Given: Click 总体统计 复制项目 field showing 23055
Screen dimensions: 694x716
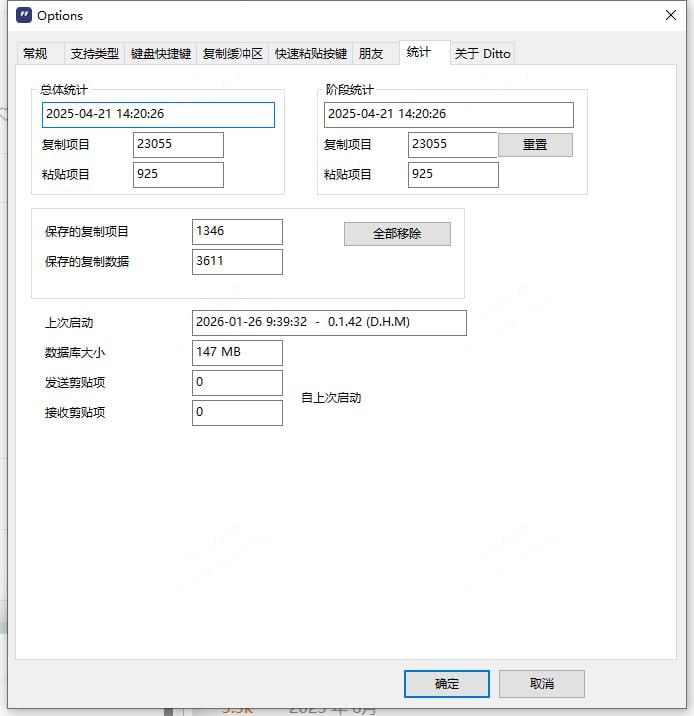Looking at the screenshot, I should [178, 145].
